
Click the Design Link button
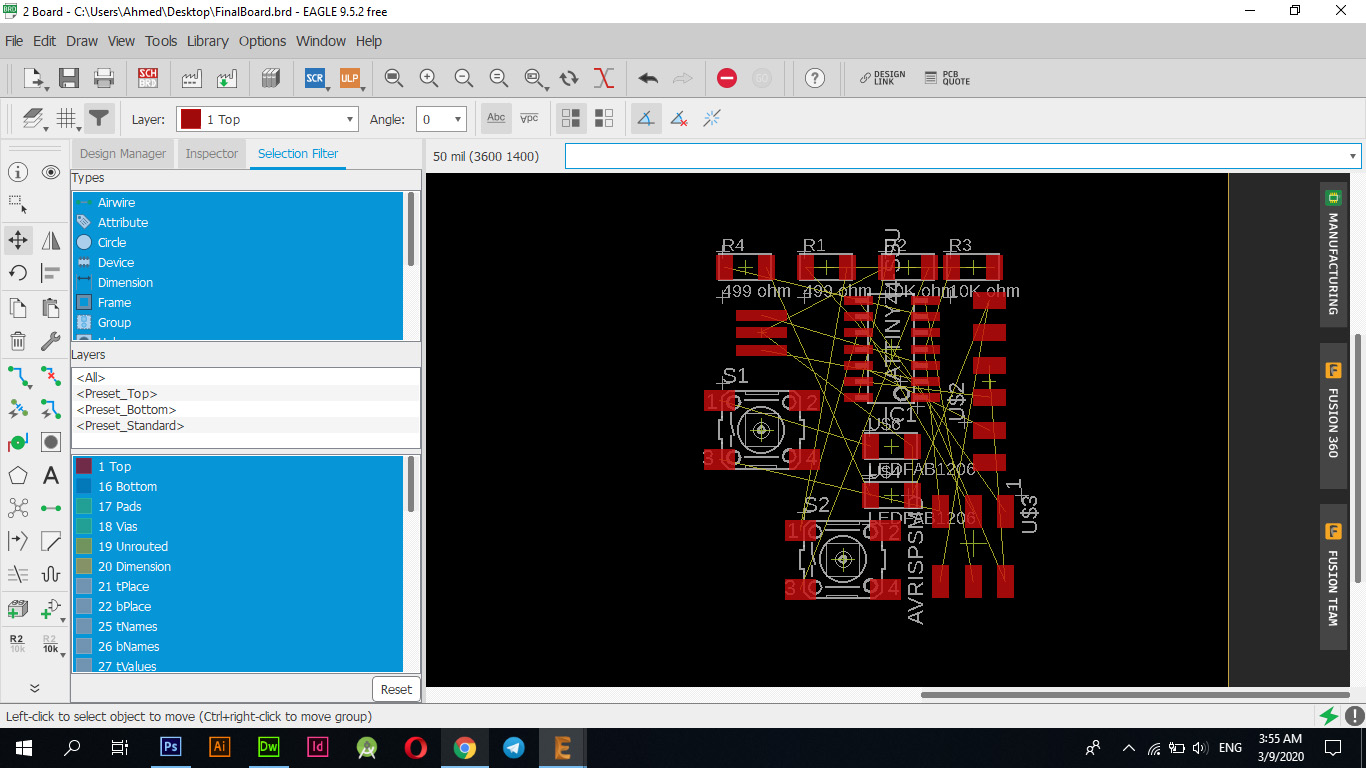click(882, 78)
